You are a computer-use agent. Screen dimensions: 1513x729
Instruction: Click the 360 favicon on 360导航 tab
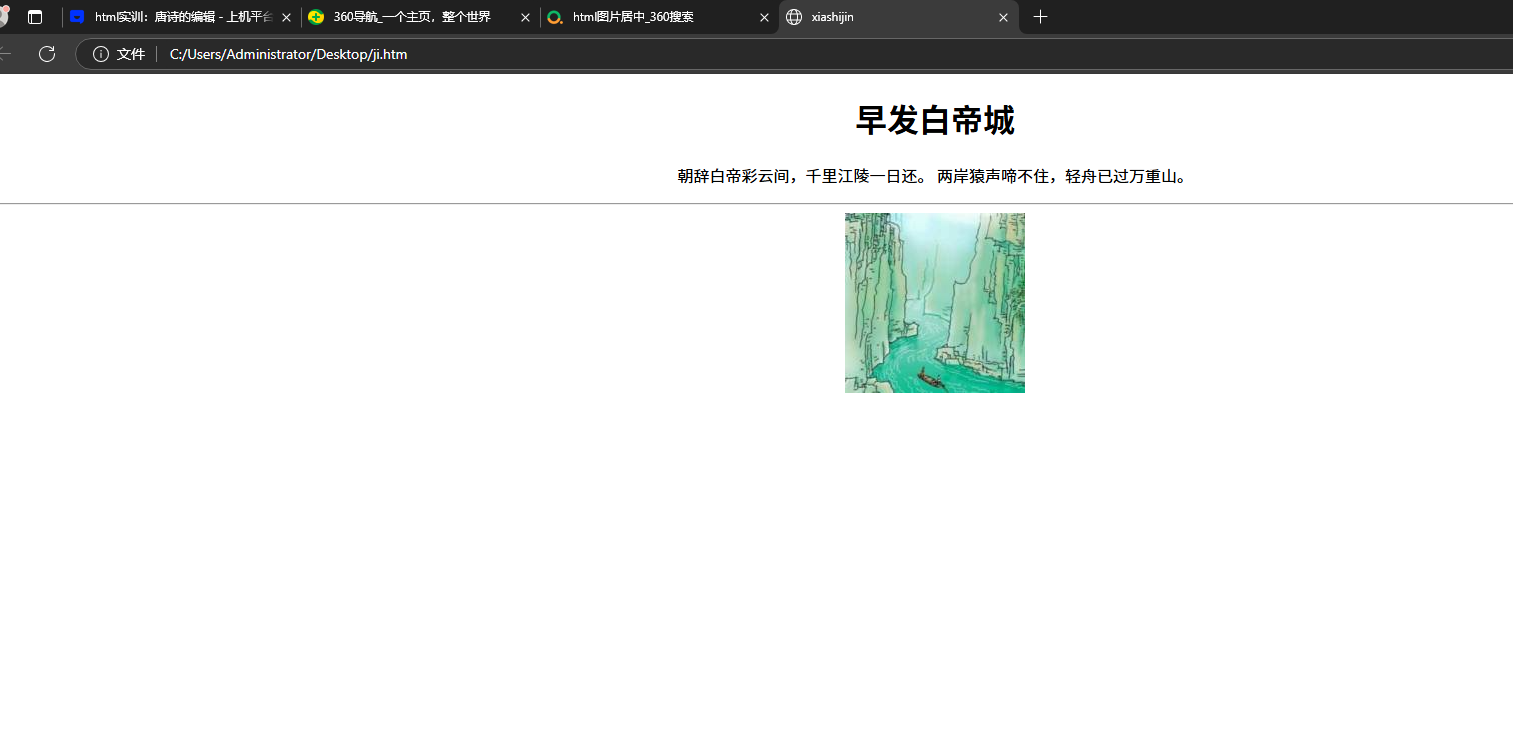(316, 17)
